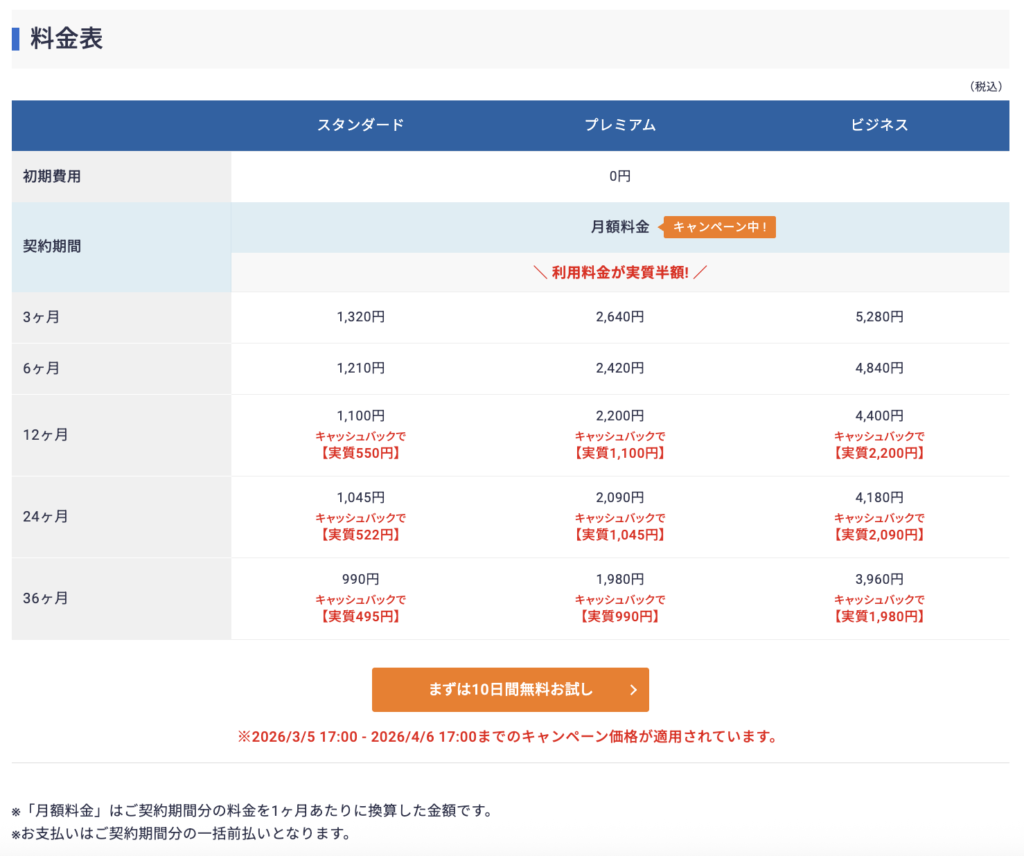Screen dimensions: 1024x856
Task: Click the 36ヶ月 contract period row label
Action: (45, 598)
